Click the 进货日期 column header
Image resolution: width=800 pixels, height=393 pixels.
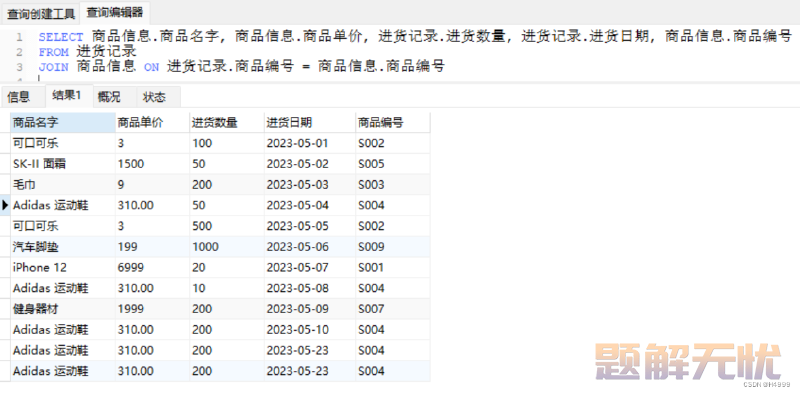coord(310,122)
